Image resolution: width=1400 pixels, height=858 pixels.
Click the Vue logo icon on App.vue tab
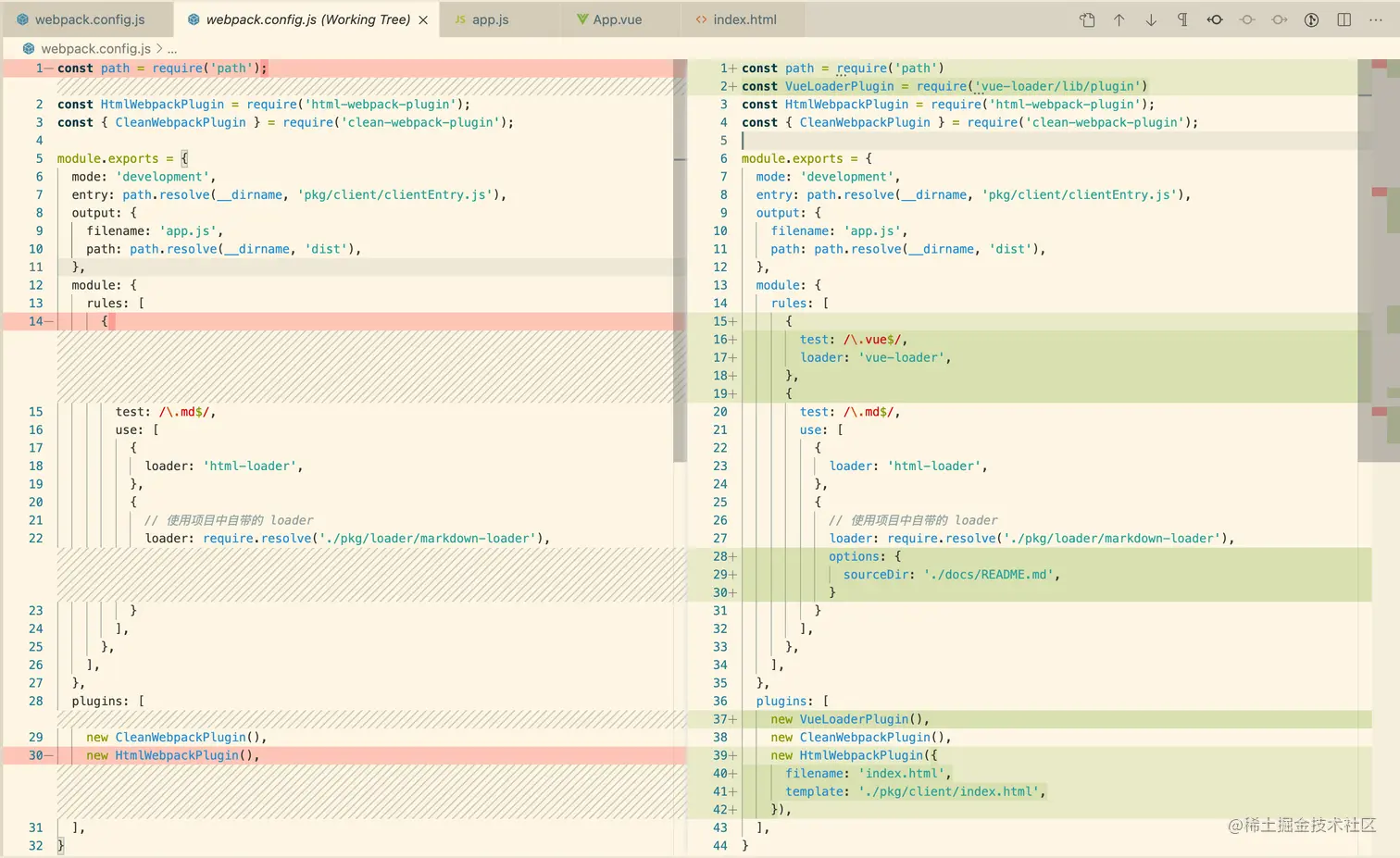click(x=582, y=19)
